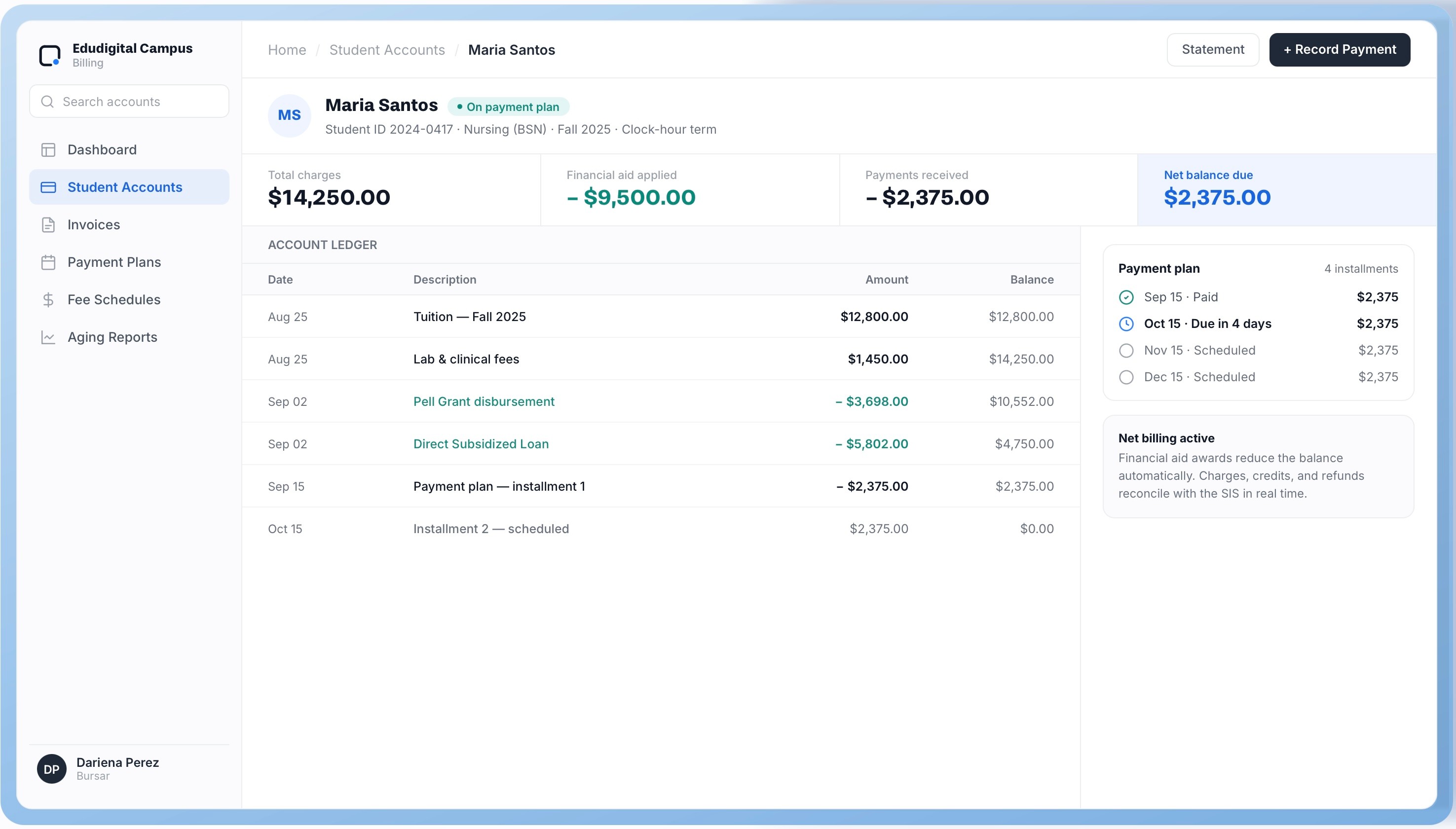Select Payment plan — installment 1 row

pyautogui.click(x=661, y=486)
